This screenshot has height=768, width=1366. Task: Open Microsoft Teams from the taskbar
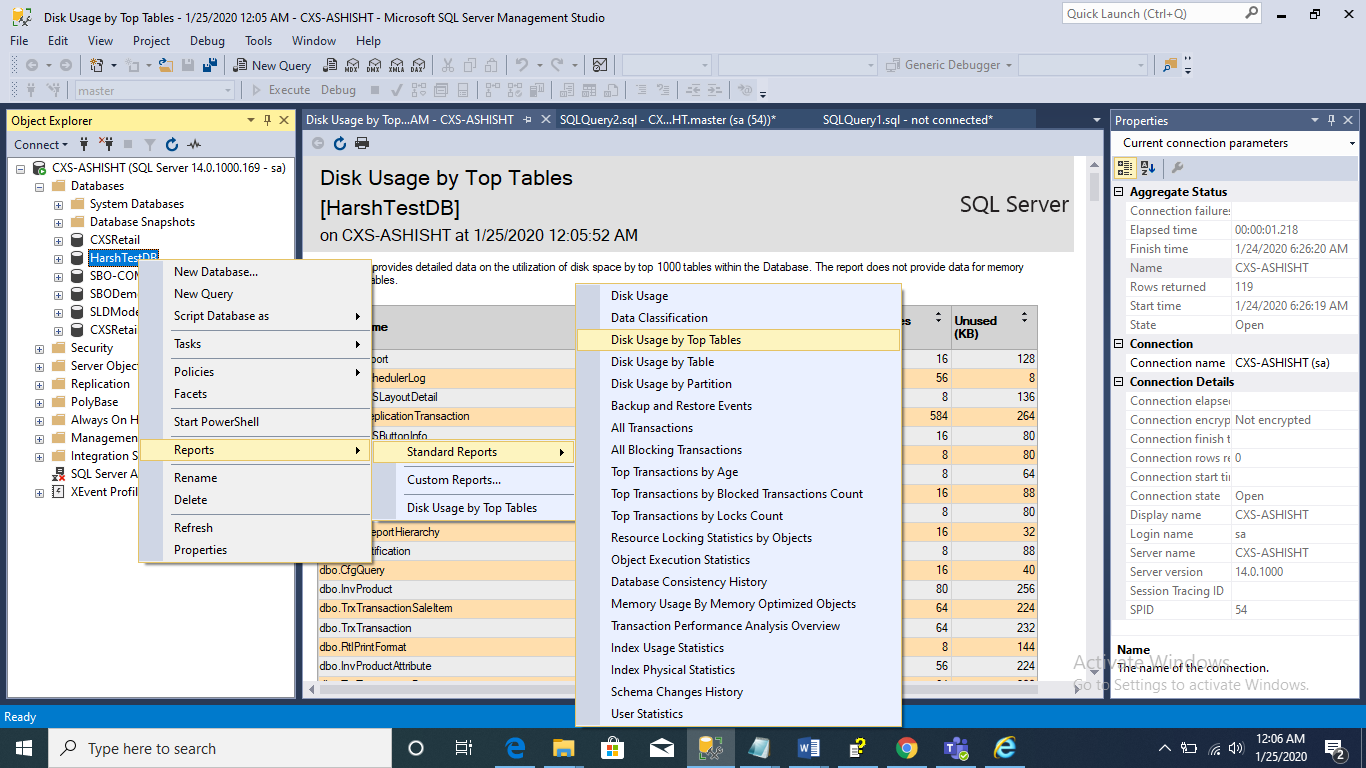956,748
